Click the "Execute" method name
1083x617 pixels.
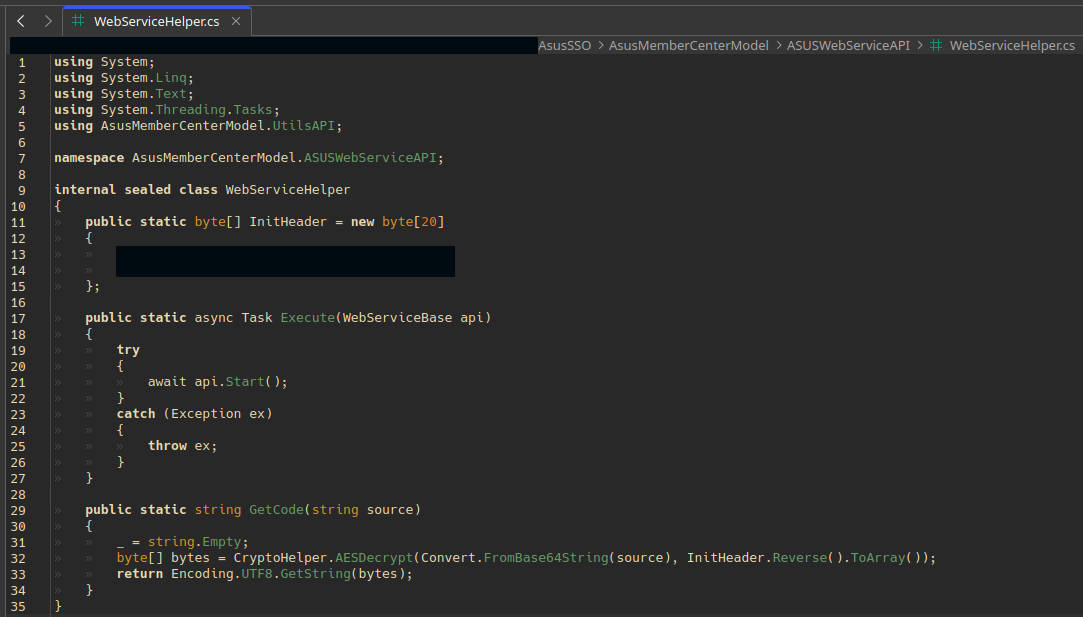point(307,318)
